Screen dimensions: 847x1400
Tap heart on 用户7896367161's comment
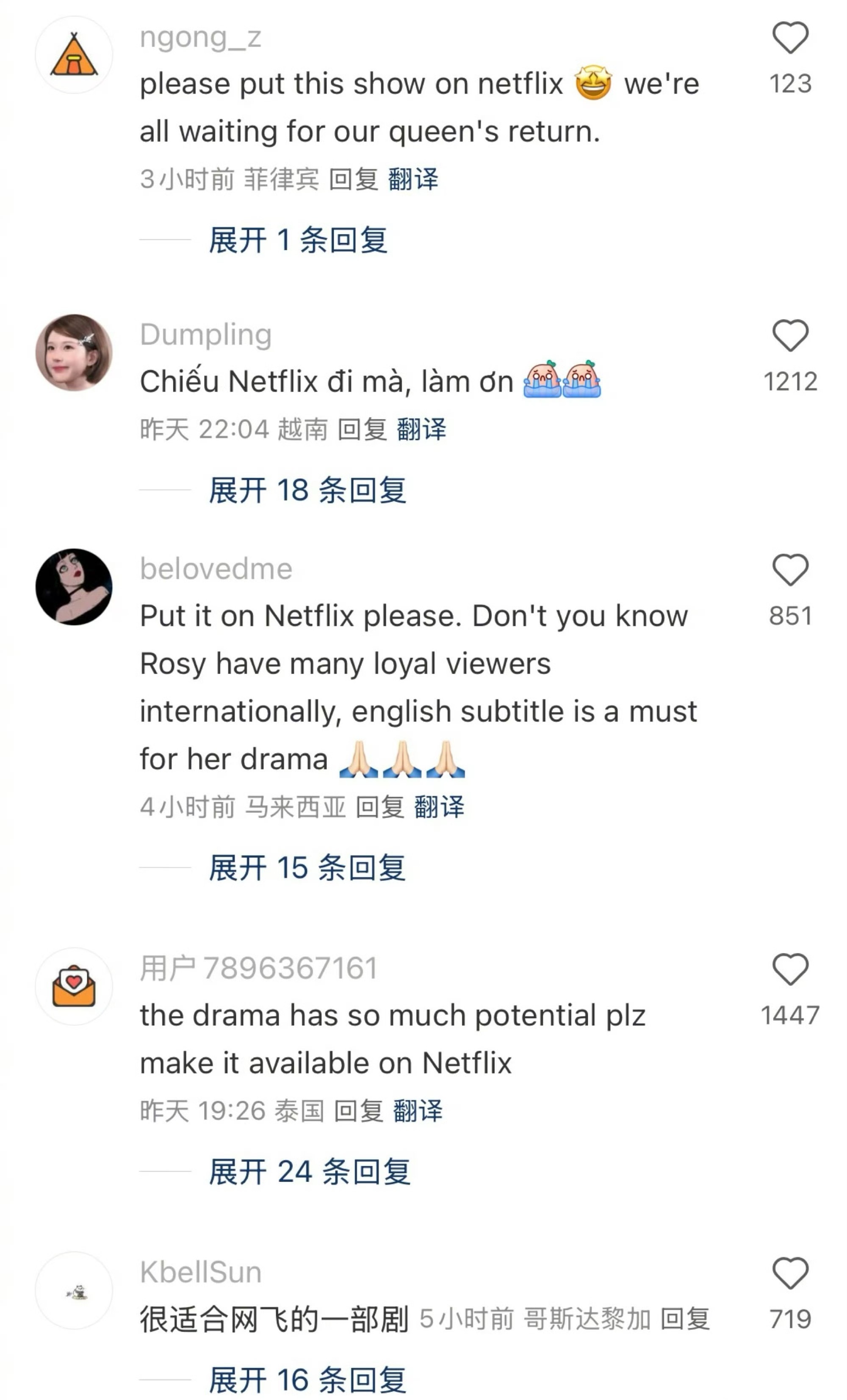[x=790, y=969]
